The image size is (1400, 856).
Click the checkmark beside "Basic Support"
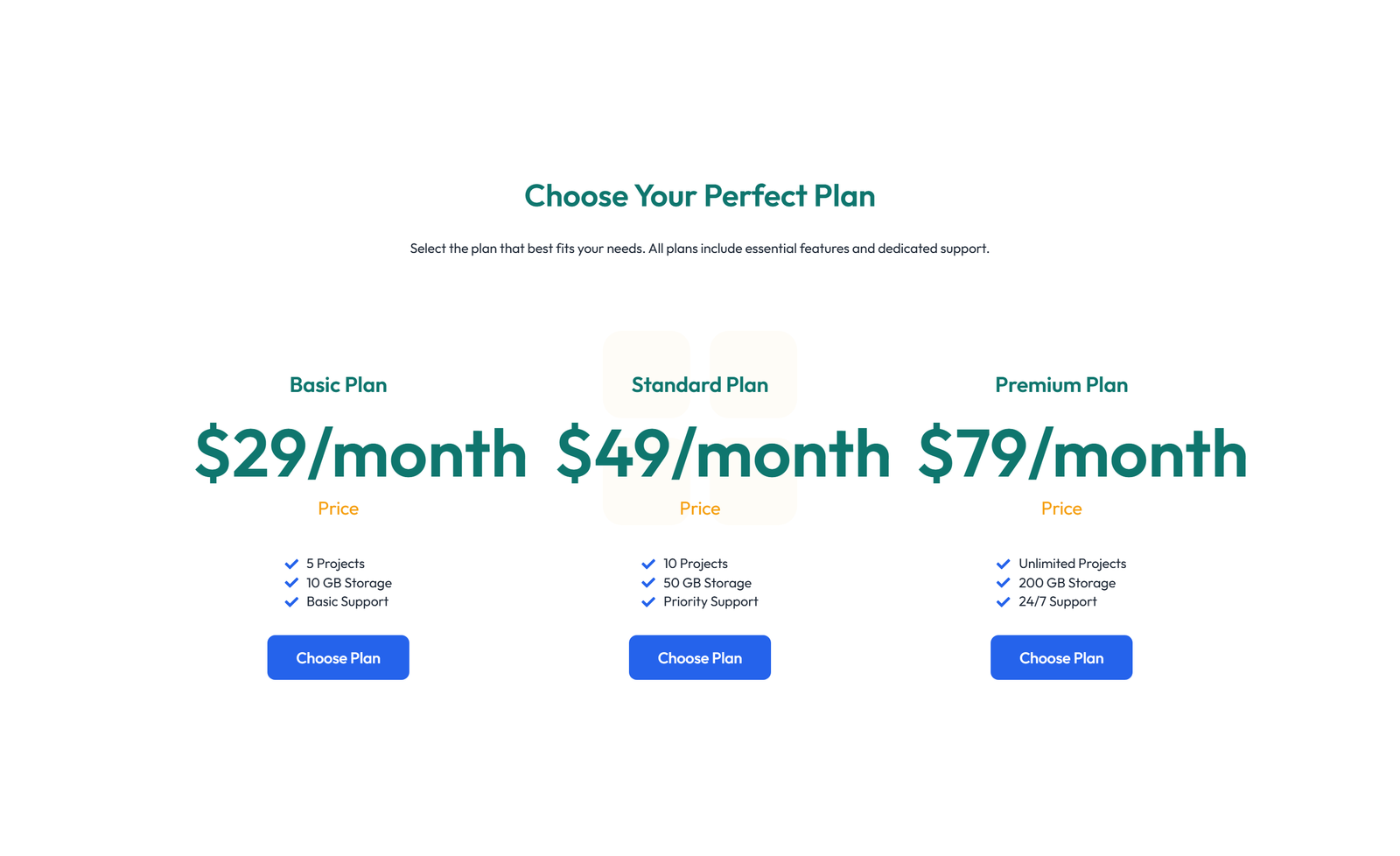(x=292, y=602)
